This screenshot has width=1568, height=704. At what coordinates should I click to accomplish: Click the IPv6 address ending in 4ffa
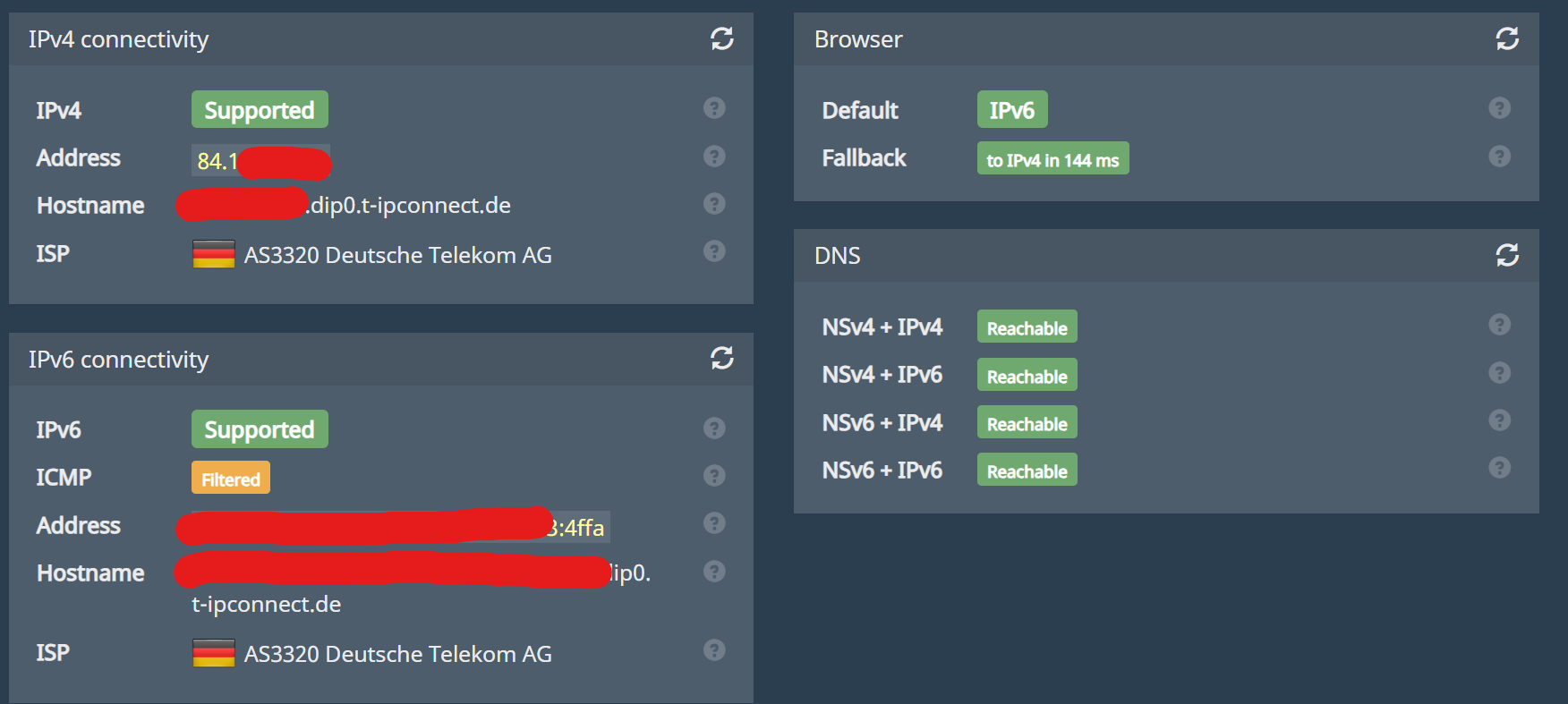578,528
